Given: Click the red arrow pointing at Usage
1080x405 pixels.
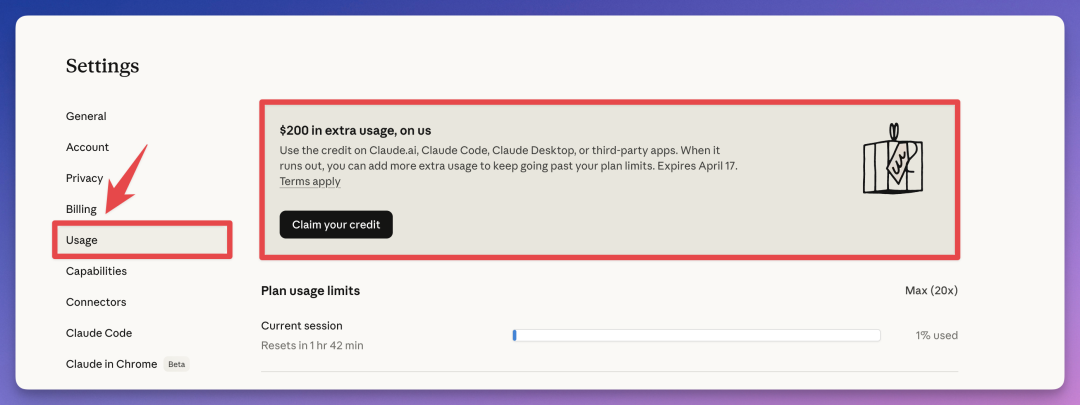Looking at the screenshot, I should tap(126, 180).
